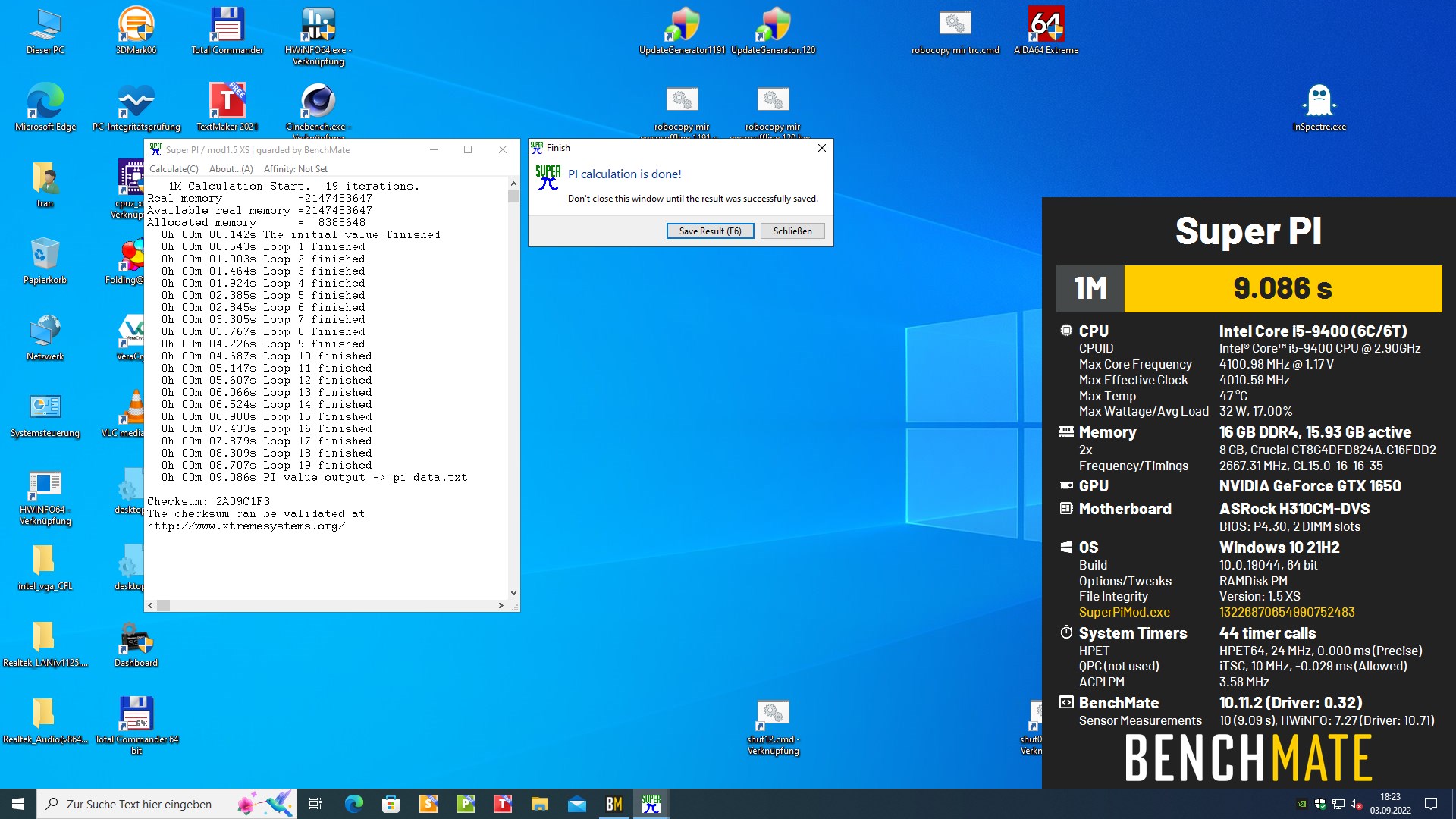This screenshot has height=819, width=1456.
Task: Click the Schließen button in Finish dialog
Action: point(792,231)
